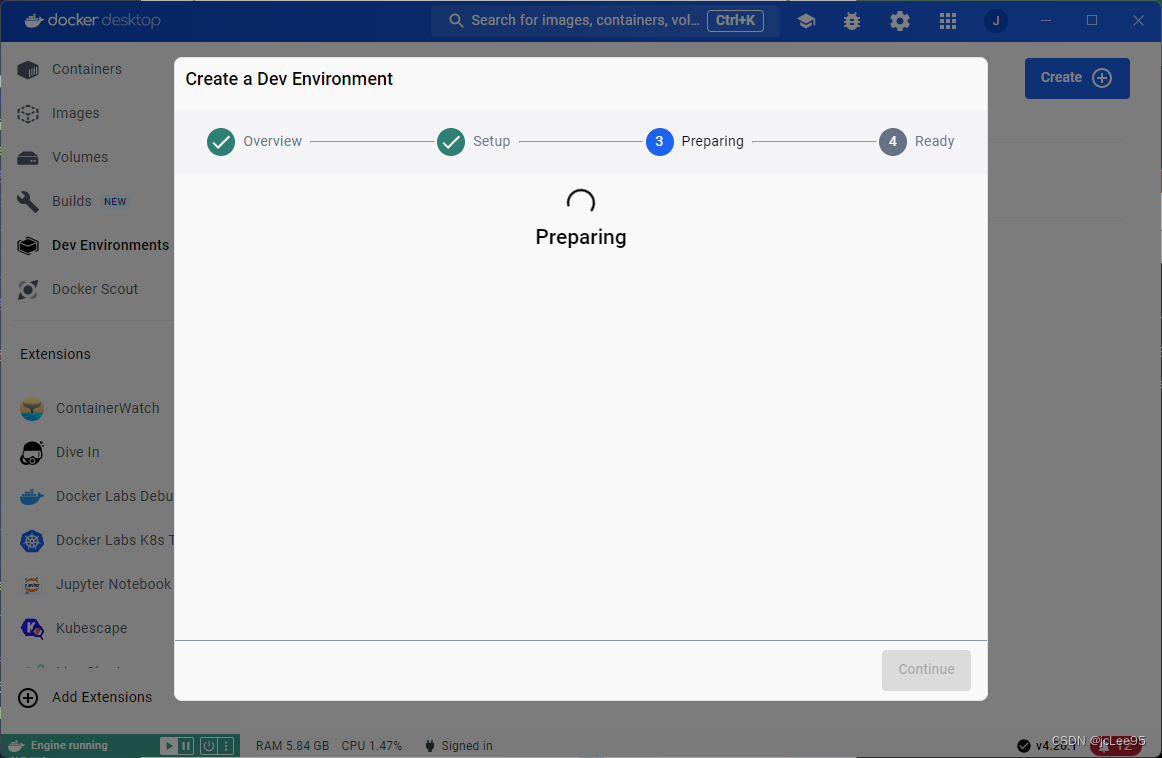This screenshot has height=758, width=1162.
Task: Click the disabled Continue button
Action: point(926,670)
